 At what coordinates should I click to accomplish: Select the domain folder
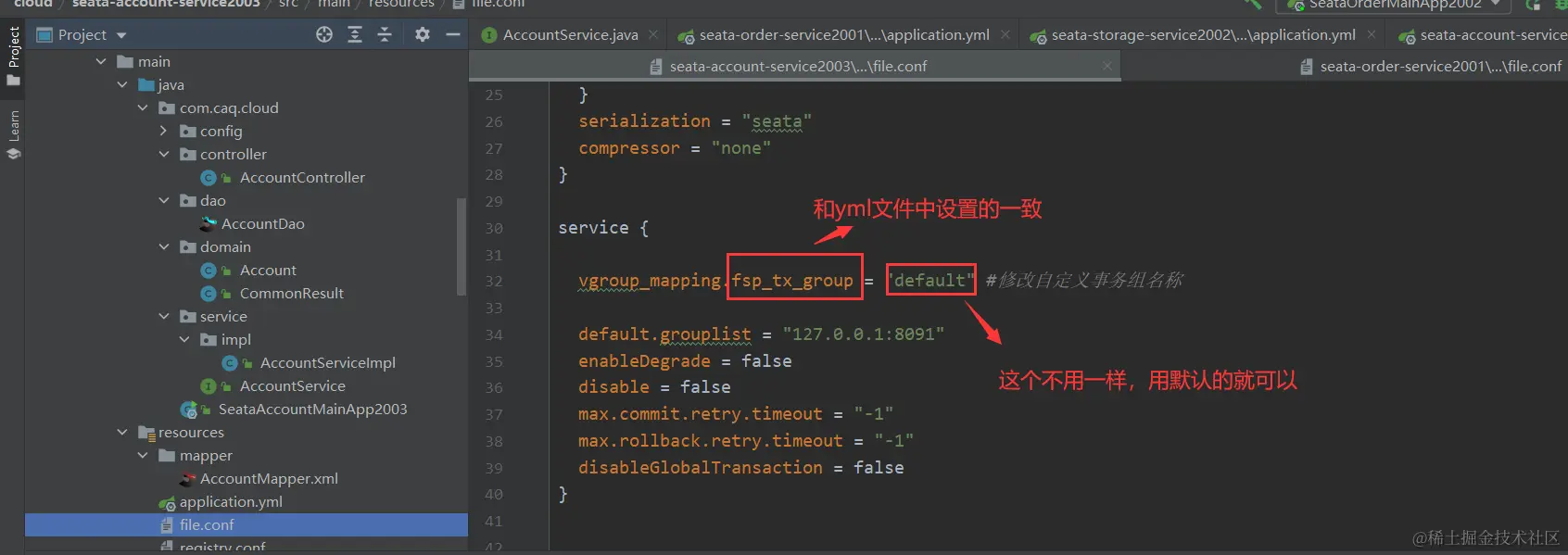click(225, 246)
